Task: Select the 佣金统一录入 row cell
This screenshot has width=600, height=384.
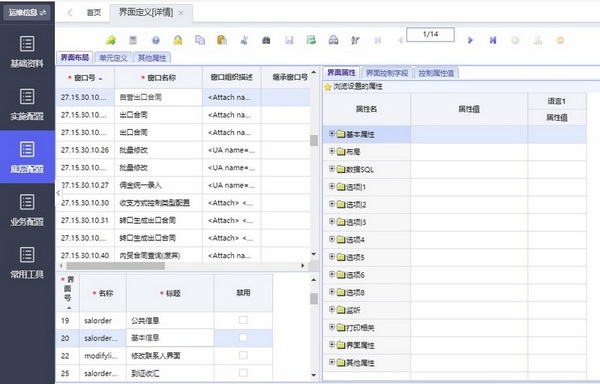Action: pyautogui.click(x=158, y=185)
